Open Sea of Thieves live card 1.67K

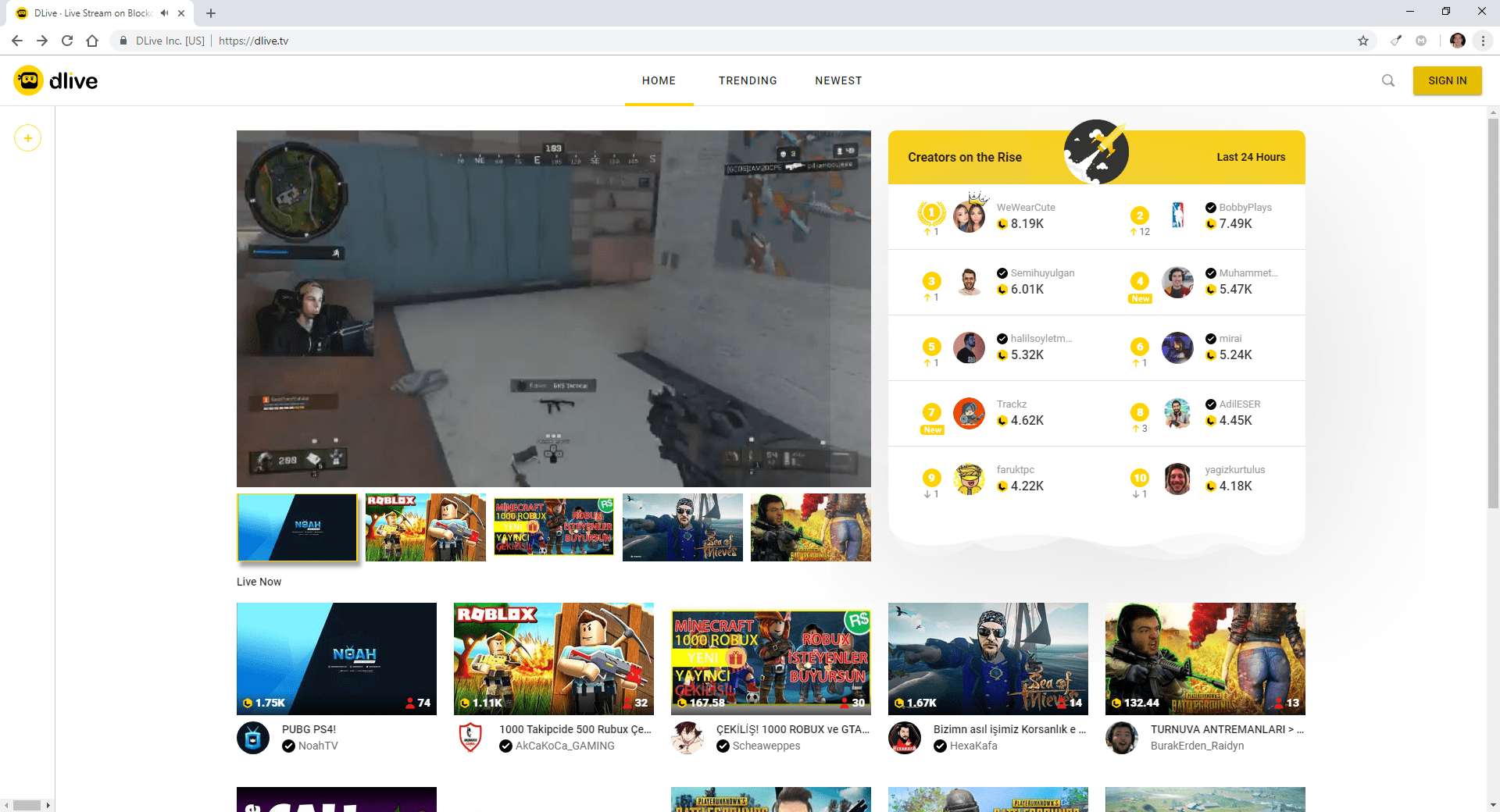point(988,658)
